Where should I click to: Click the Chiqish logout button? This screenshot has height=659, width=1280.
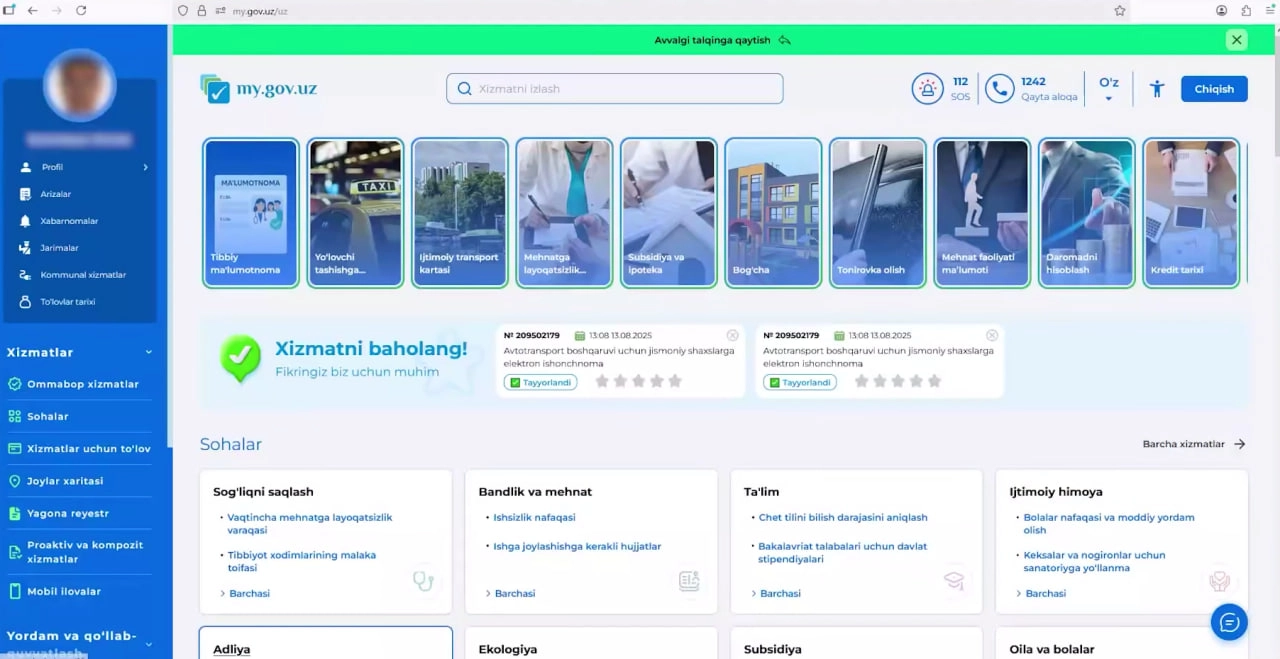[1213, 89]
